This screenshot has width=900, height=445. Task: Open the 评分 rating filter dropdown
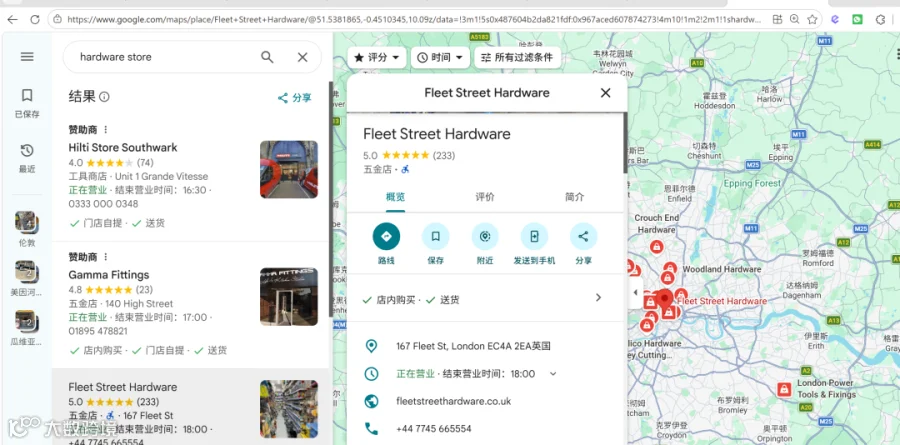(x=377, y=57)
